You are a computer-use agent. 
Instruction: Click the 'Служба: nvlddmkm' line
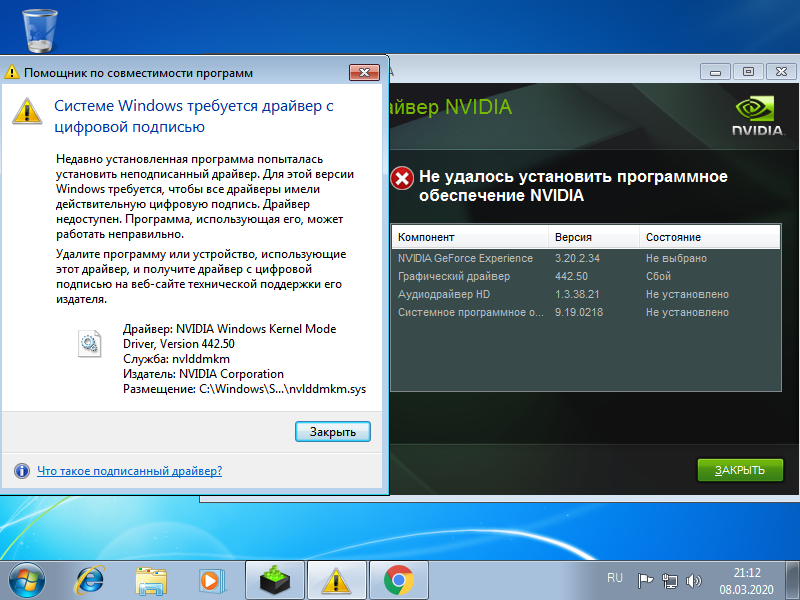pyautogui.click(x=177, y=359)
